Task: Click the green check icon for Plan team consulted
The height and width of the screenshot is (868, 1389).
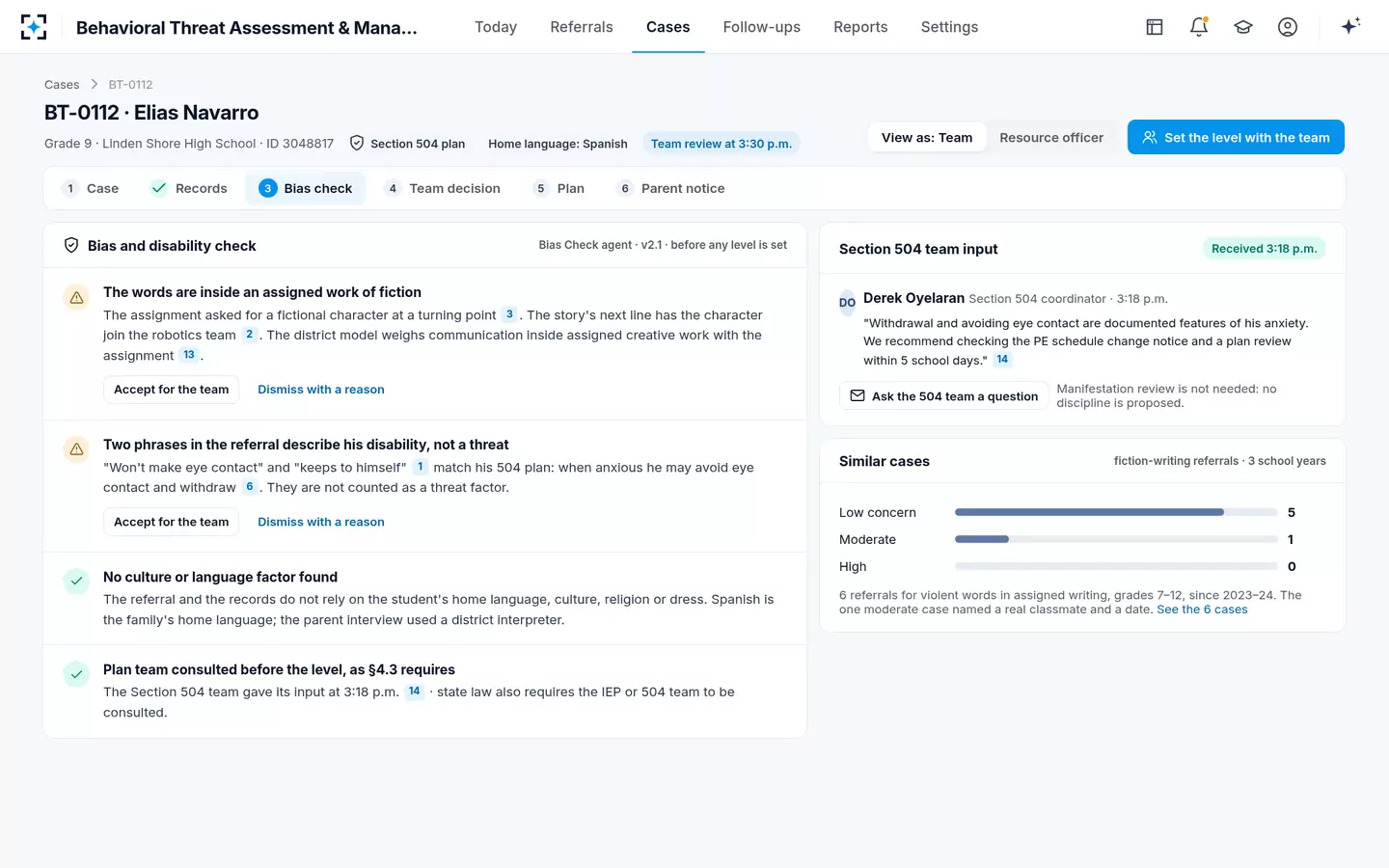Action: (x=76, y=674)
